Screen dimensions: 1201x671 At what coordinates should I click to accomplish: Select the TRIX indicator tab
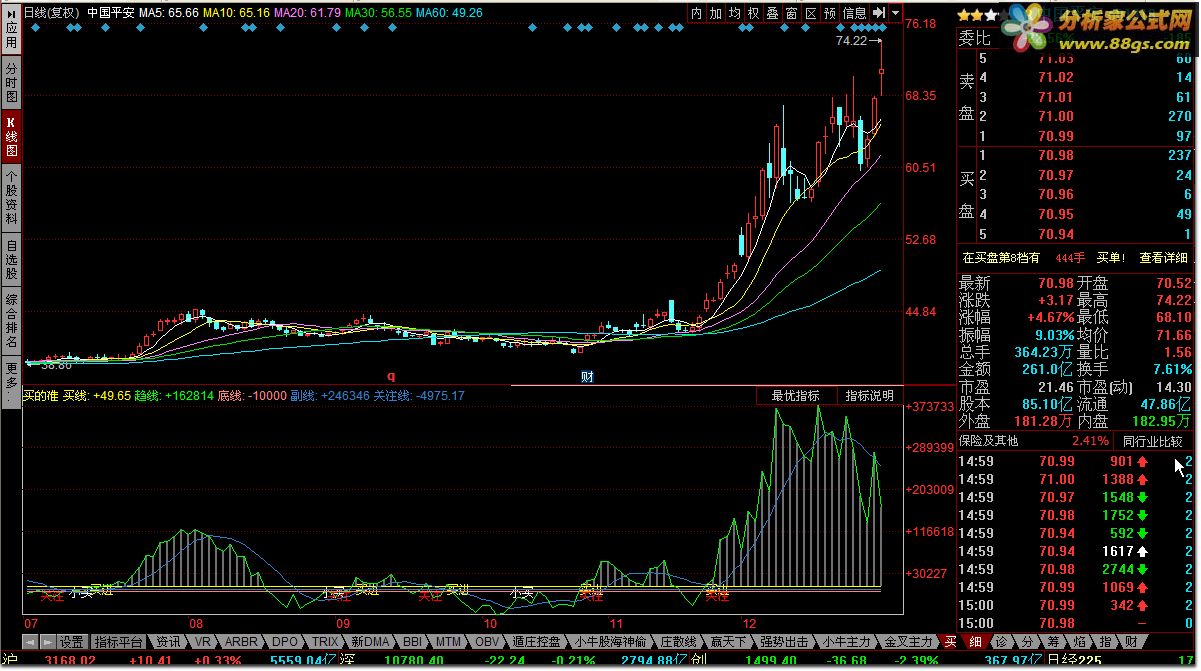325,642
